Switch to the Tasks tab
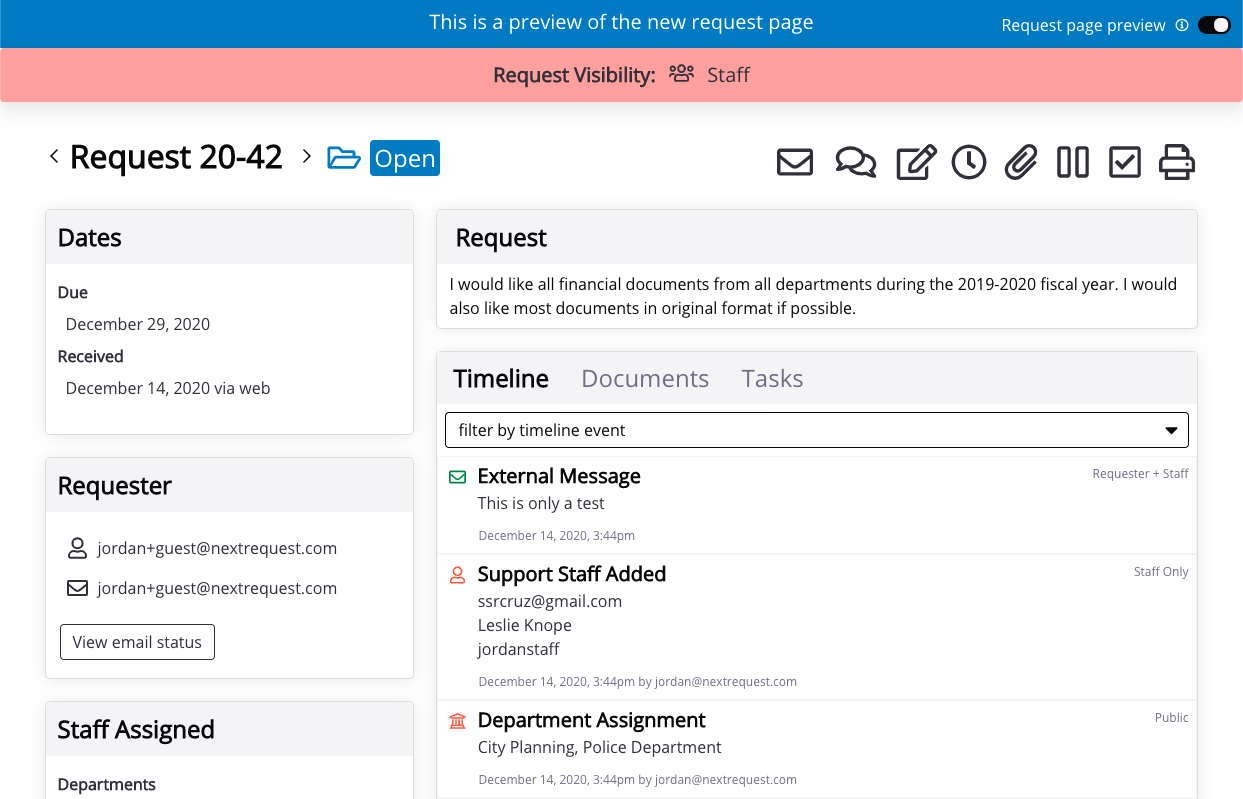 pyautogui.click(x=772, y=379)
